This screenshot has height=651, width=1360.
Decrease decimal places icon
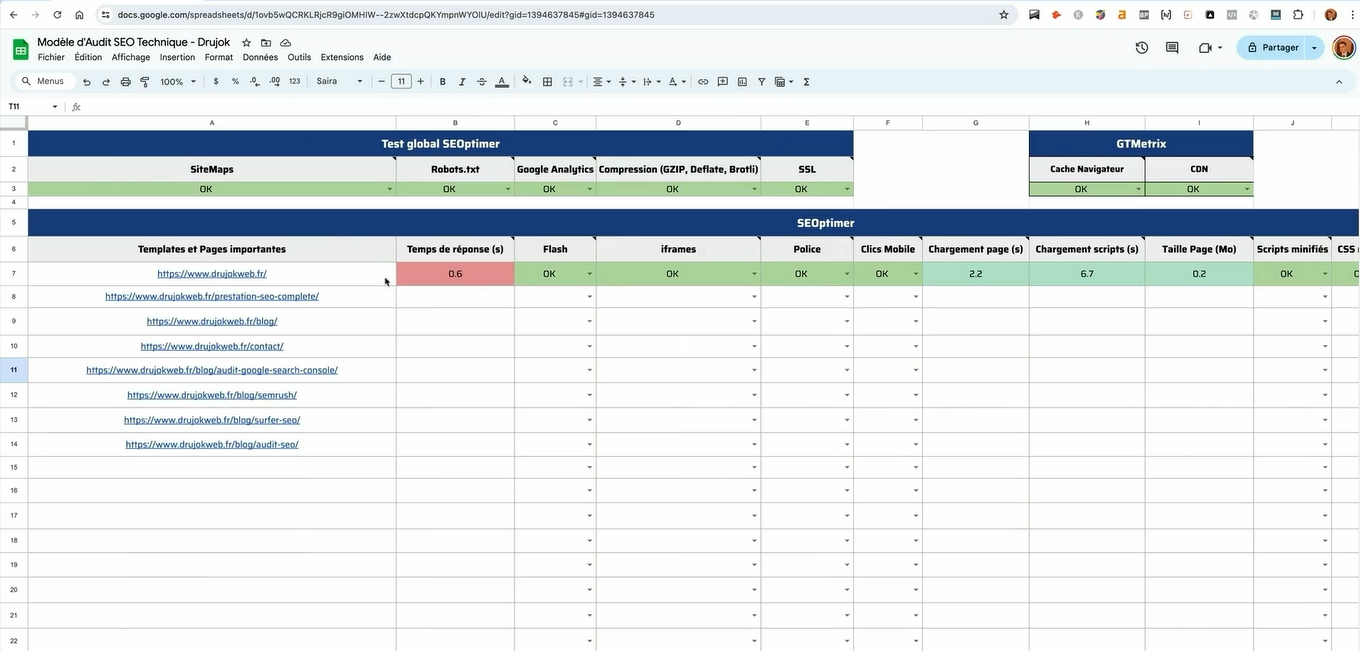pos(255,82)
